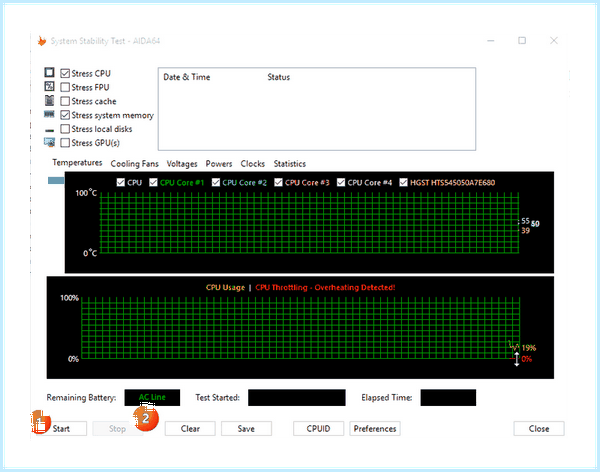Click the 19% CPU usage value
The height and width of the screenshot is (472, 600).
pyautogui.click(x=528, y=348)
